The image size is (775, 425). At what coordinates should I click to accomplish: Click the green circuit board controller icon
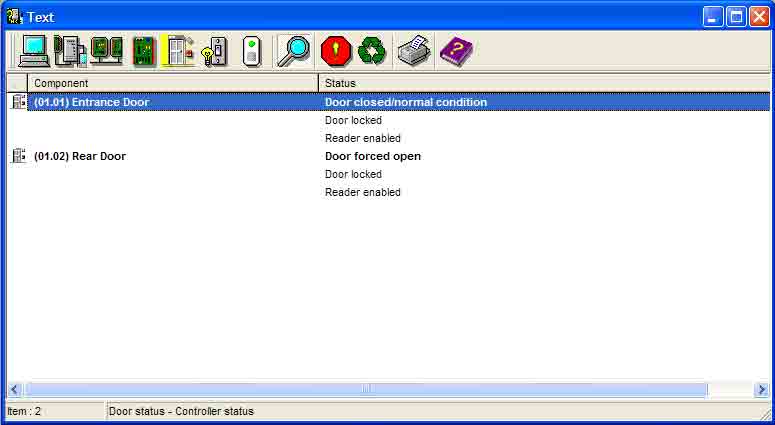pos(144,51)
